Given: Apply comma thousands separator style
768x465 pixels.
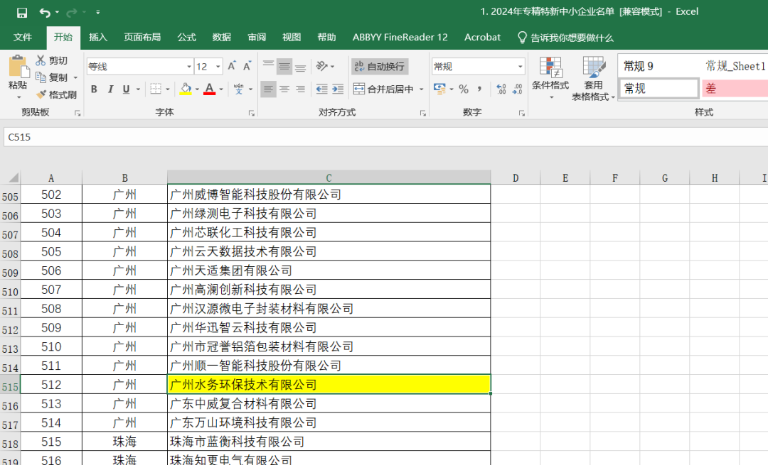Looking at the screenshot, I should tap(480, 89).
